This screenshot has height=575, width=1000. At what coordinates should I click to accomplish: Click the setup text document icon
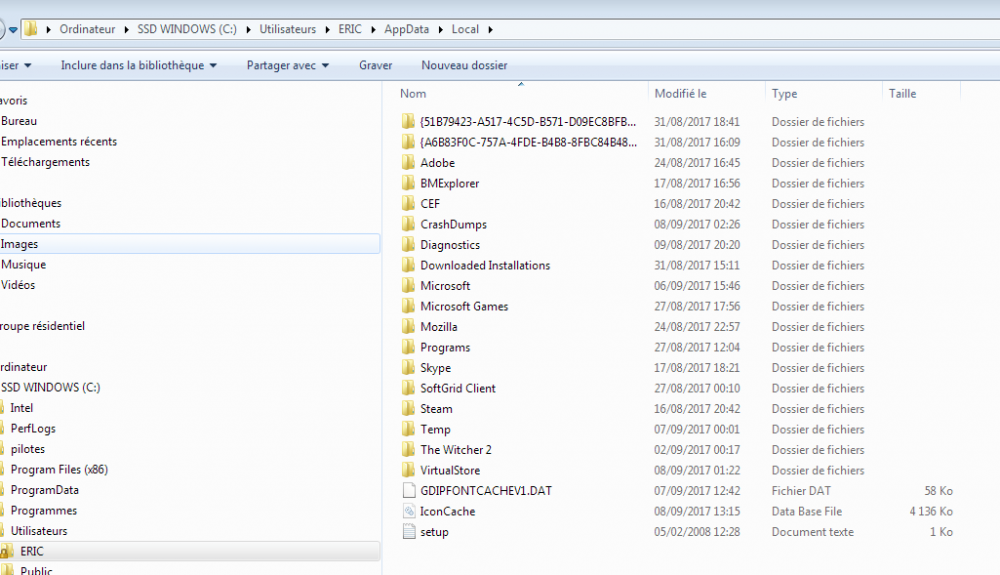coord(409,532)
